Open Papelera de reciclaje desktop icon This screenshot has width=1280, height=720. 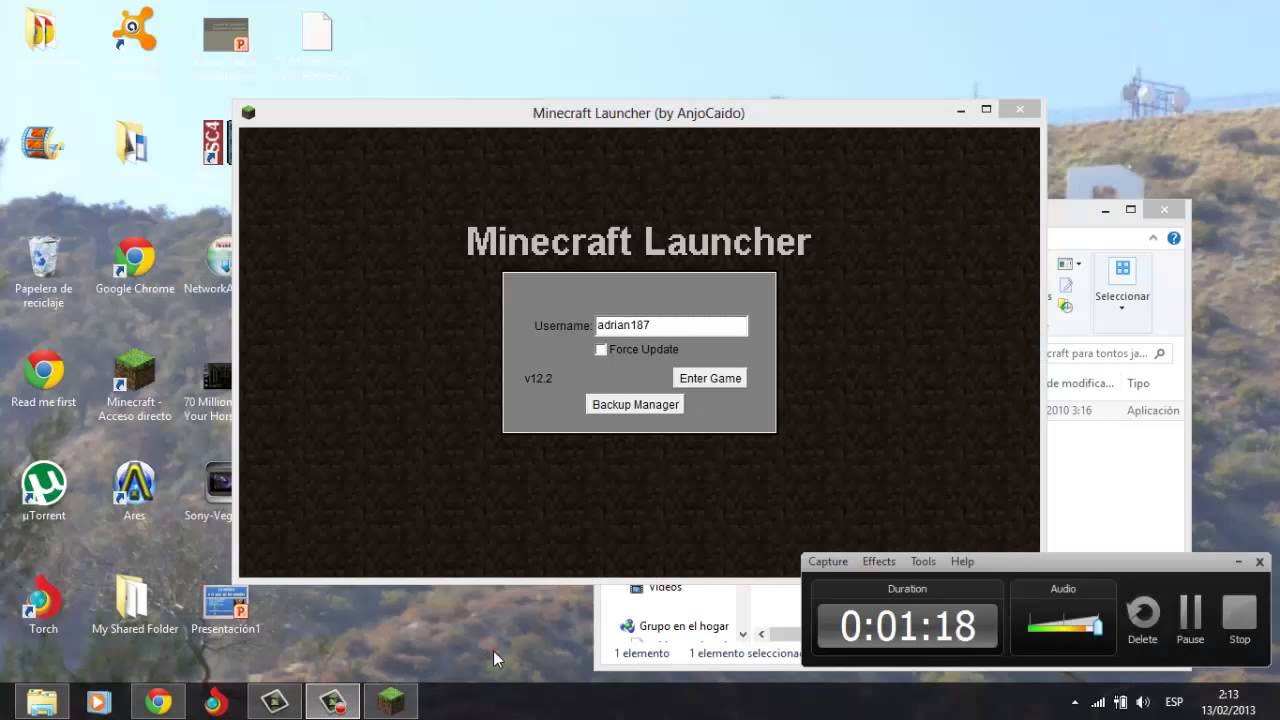pos(43,272)
